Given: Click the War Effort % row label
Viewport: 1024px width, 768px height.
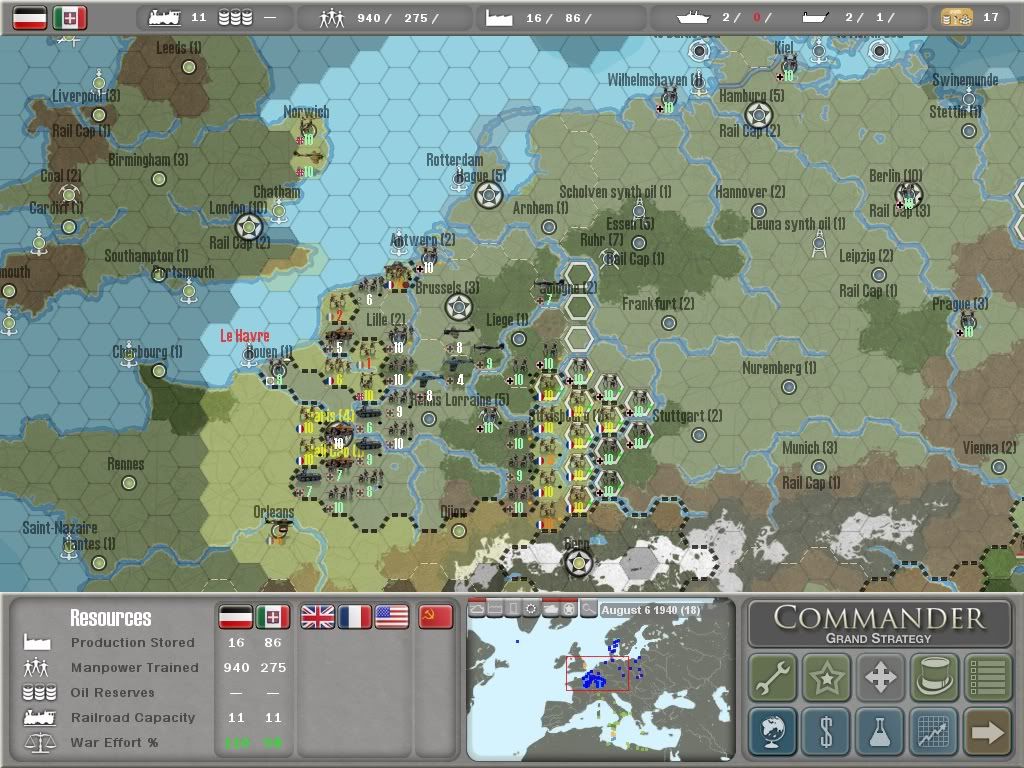Looking at the screenshot, I should pyautogui.click(x=114, y=743).
